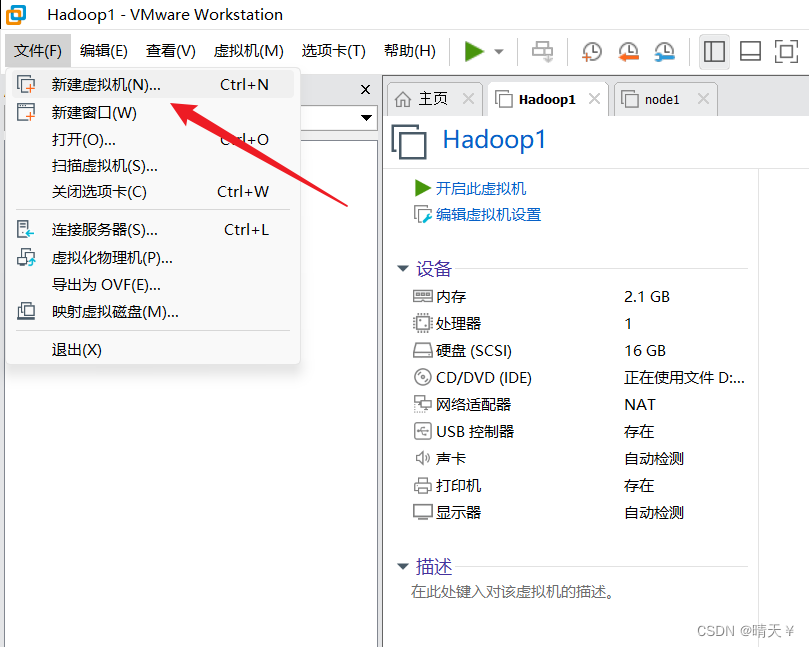The image size is (809, 647).
Task: Click 编辑虚拟机设置 link
Action: point(488,215)
